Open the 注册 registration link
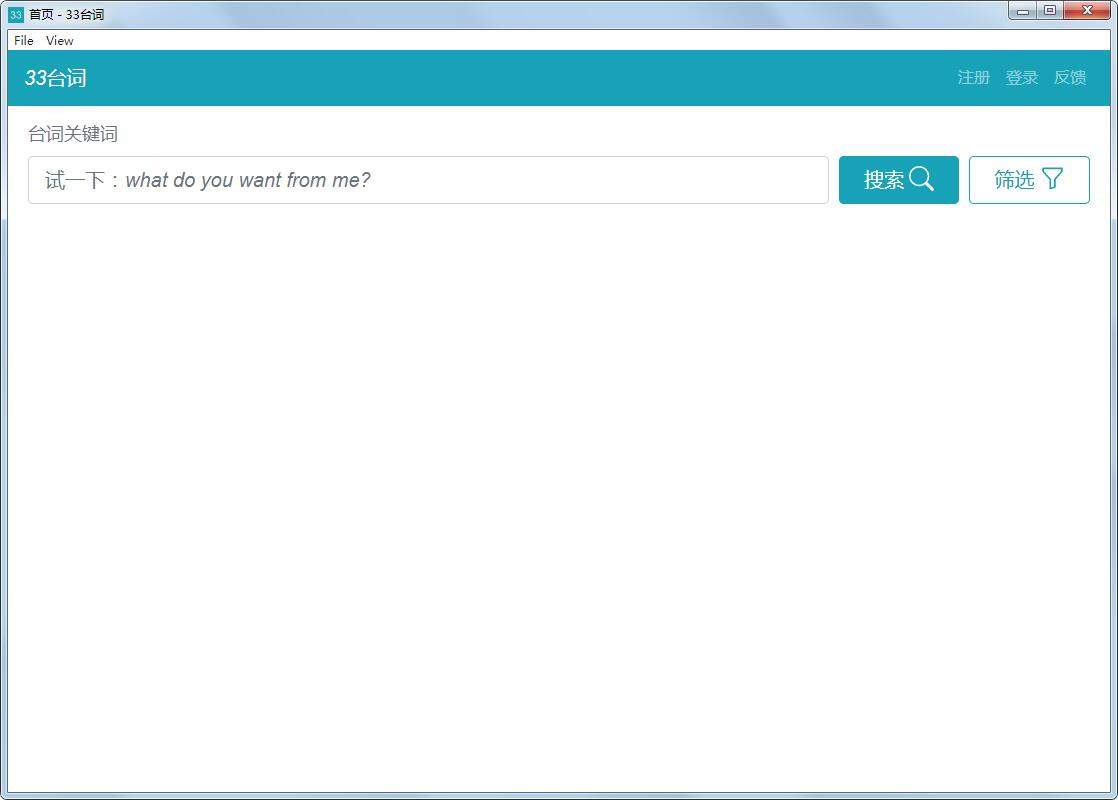 click(973, 78)
